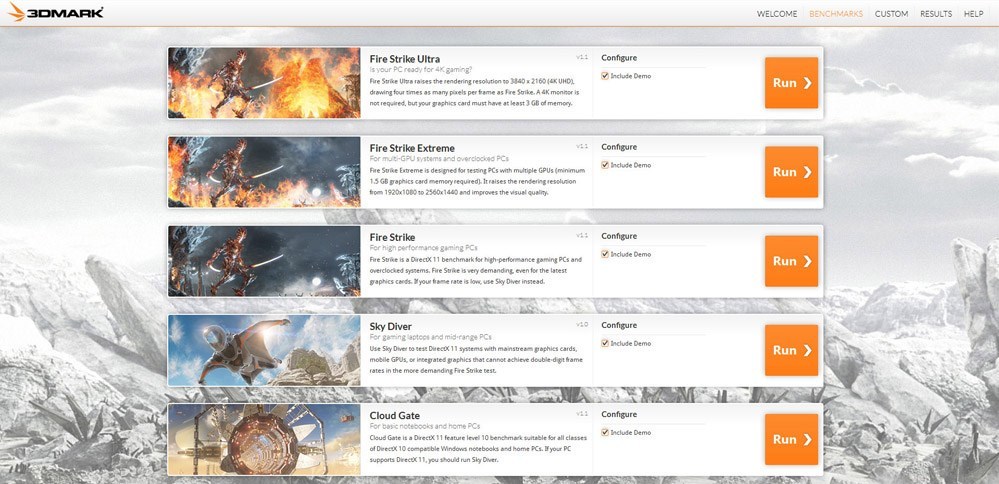999x484 pixels.
Task: Run the Fire Strike Ultra benchmark
Action: click(791, 83)
